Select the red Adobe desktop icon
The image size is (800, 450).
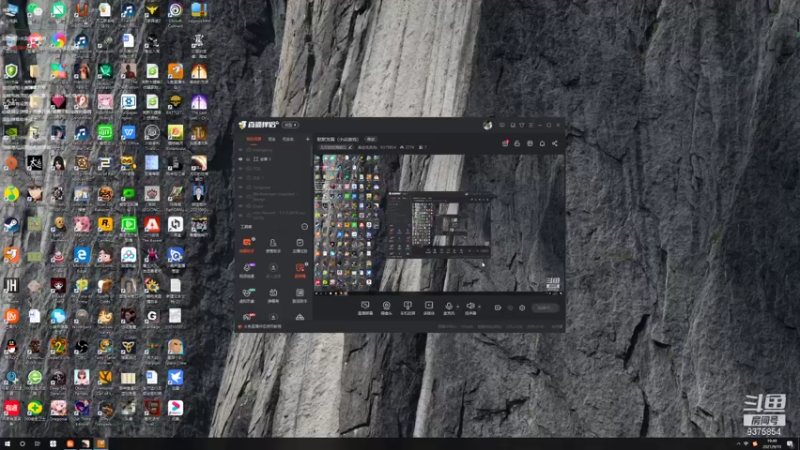[152, 224]
